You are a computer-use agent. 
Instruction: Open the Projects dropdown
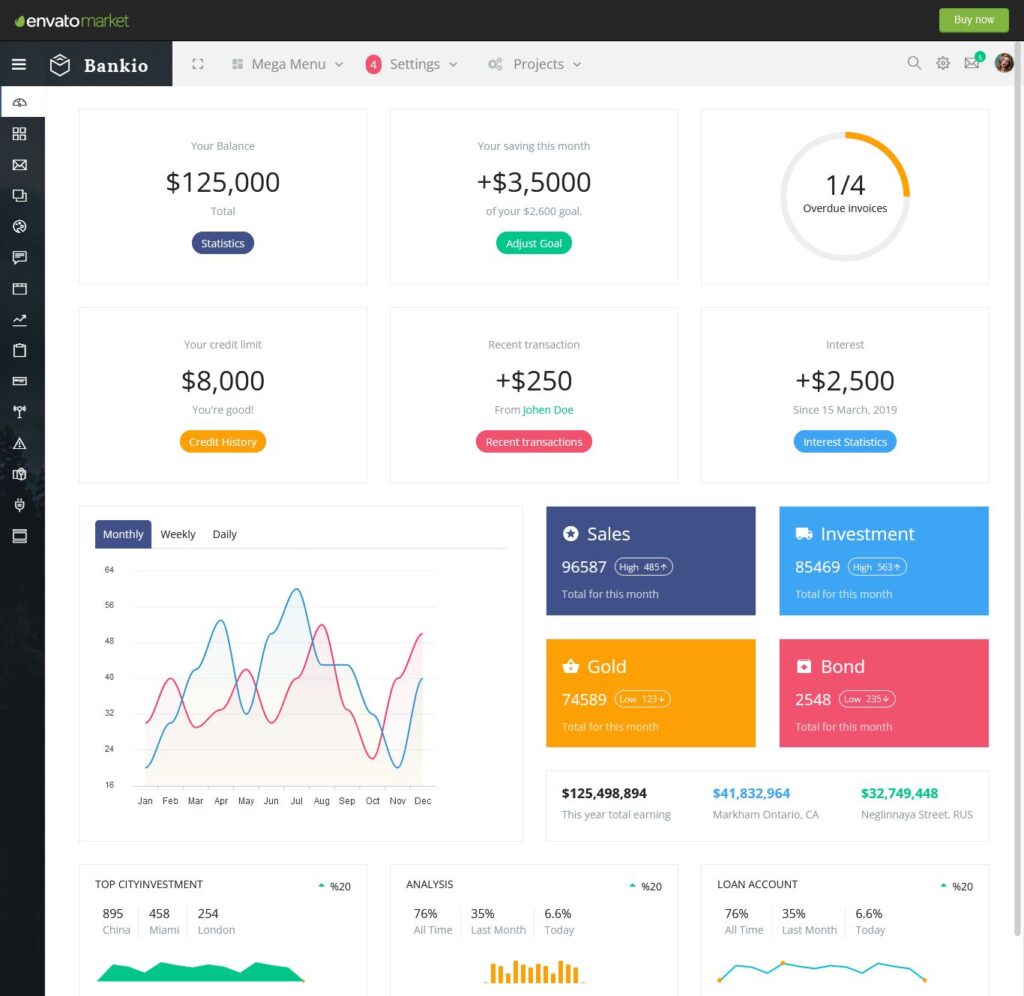[x=534, y=63]
